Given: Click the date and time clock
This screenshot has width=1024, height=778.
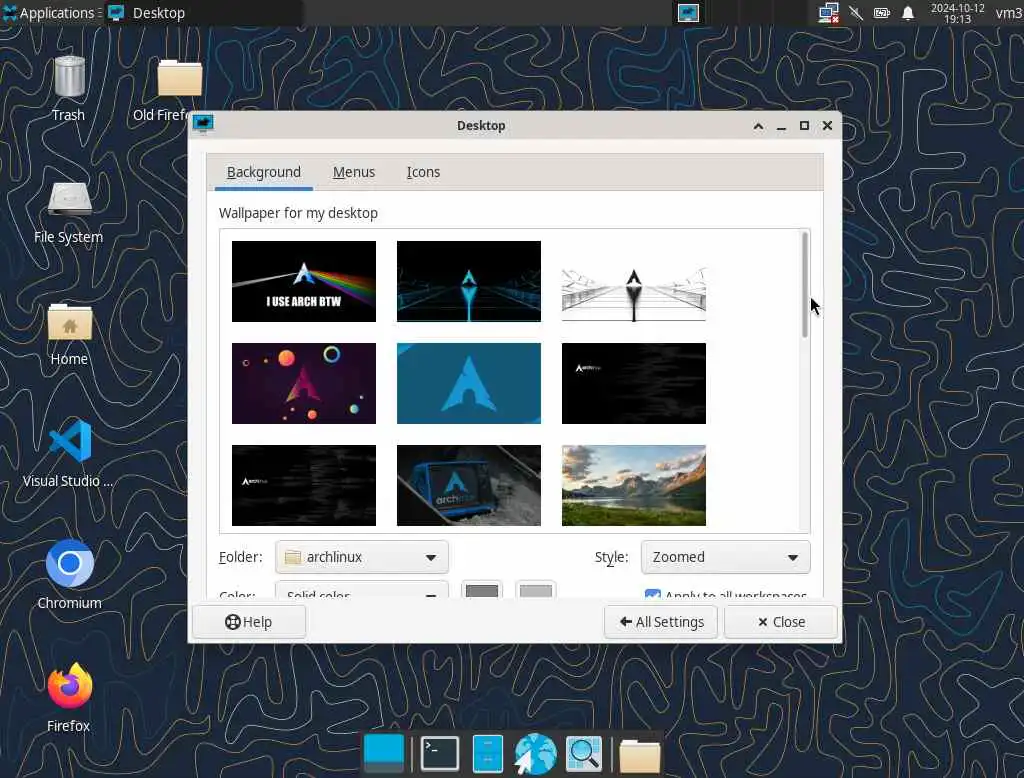Looking at the screenshot, I should [x=957, y=13].
